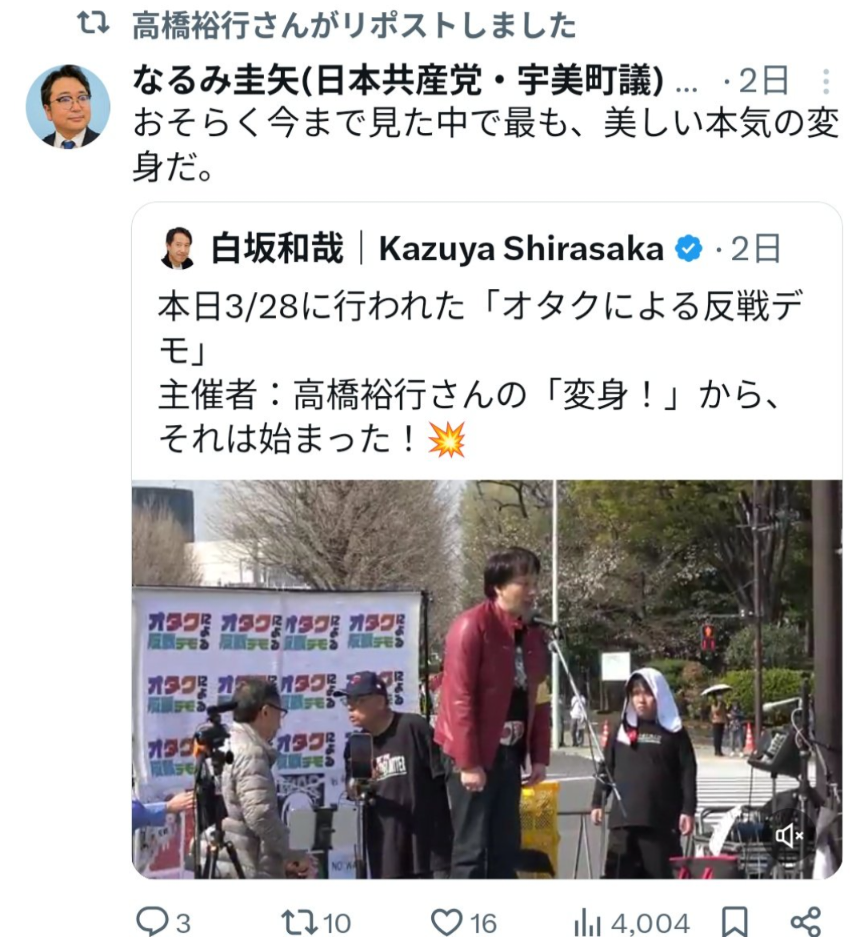Open the reply comment icon
Image resolution: width=864 pixels, height=937 pixels.
tap(152, 921)
